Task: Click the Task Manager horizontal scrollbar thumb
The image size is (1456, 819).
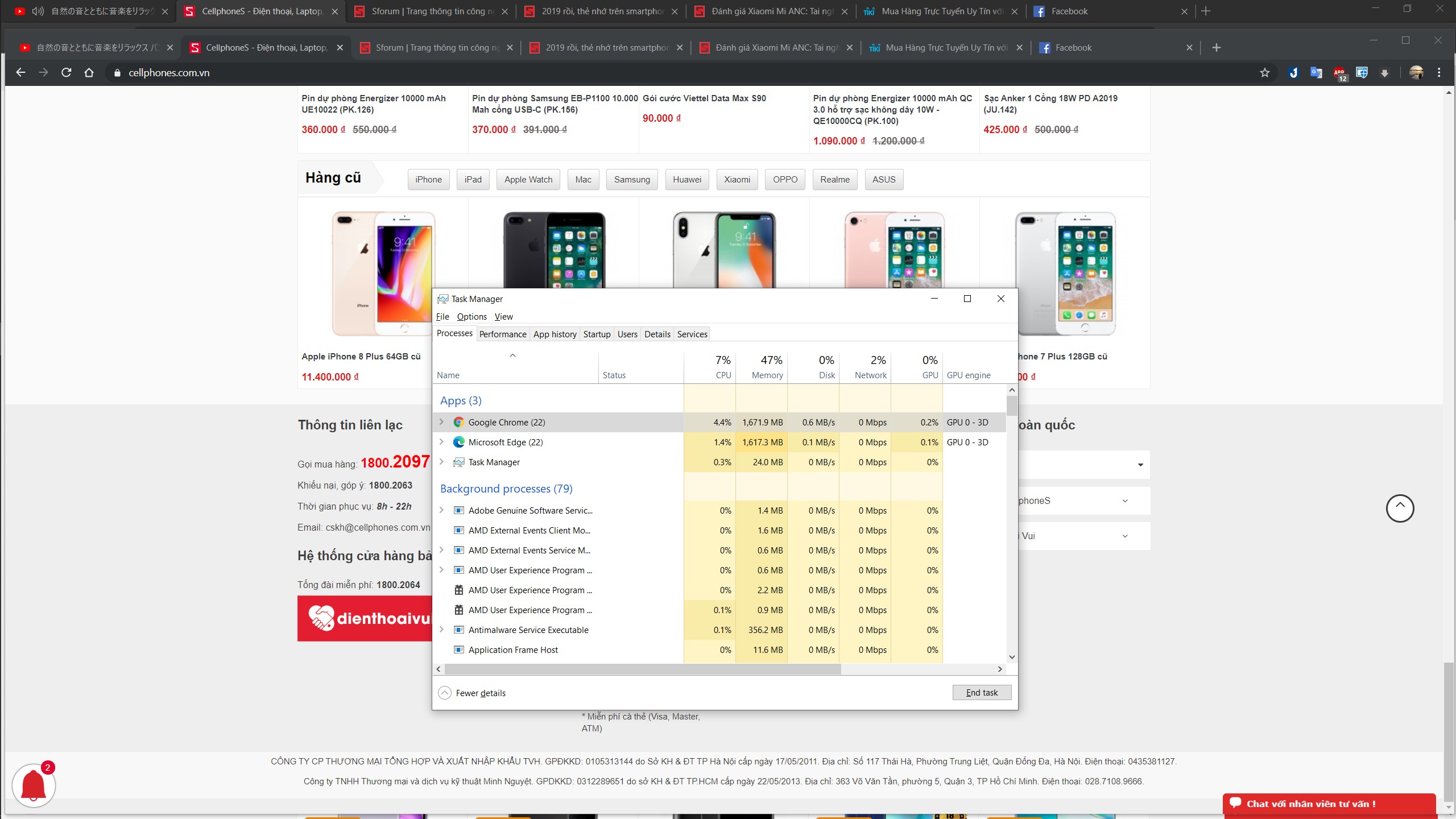Action: [x=643, y=669]
